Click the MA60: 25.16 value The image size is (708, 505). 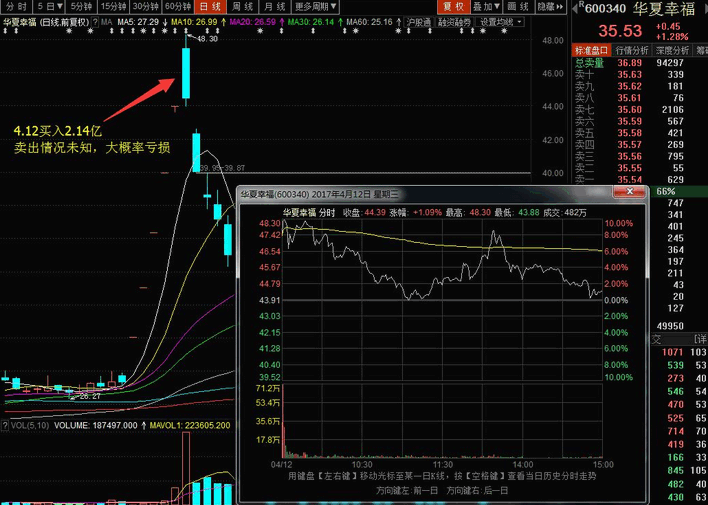369,22
